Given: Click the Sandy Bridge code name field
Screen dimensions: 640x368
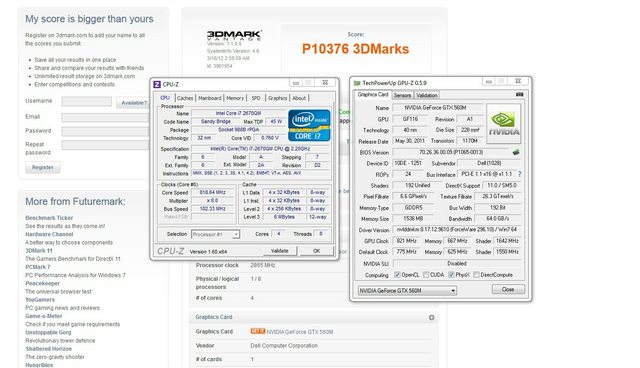Looking at the screenshot, I should point(216,122).
